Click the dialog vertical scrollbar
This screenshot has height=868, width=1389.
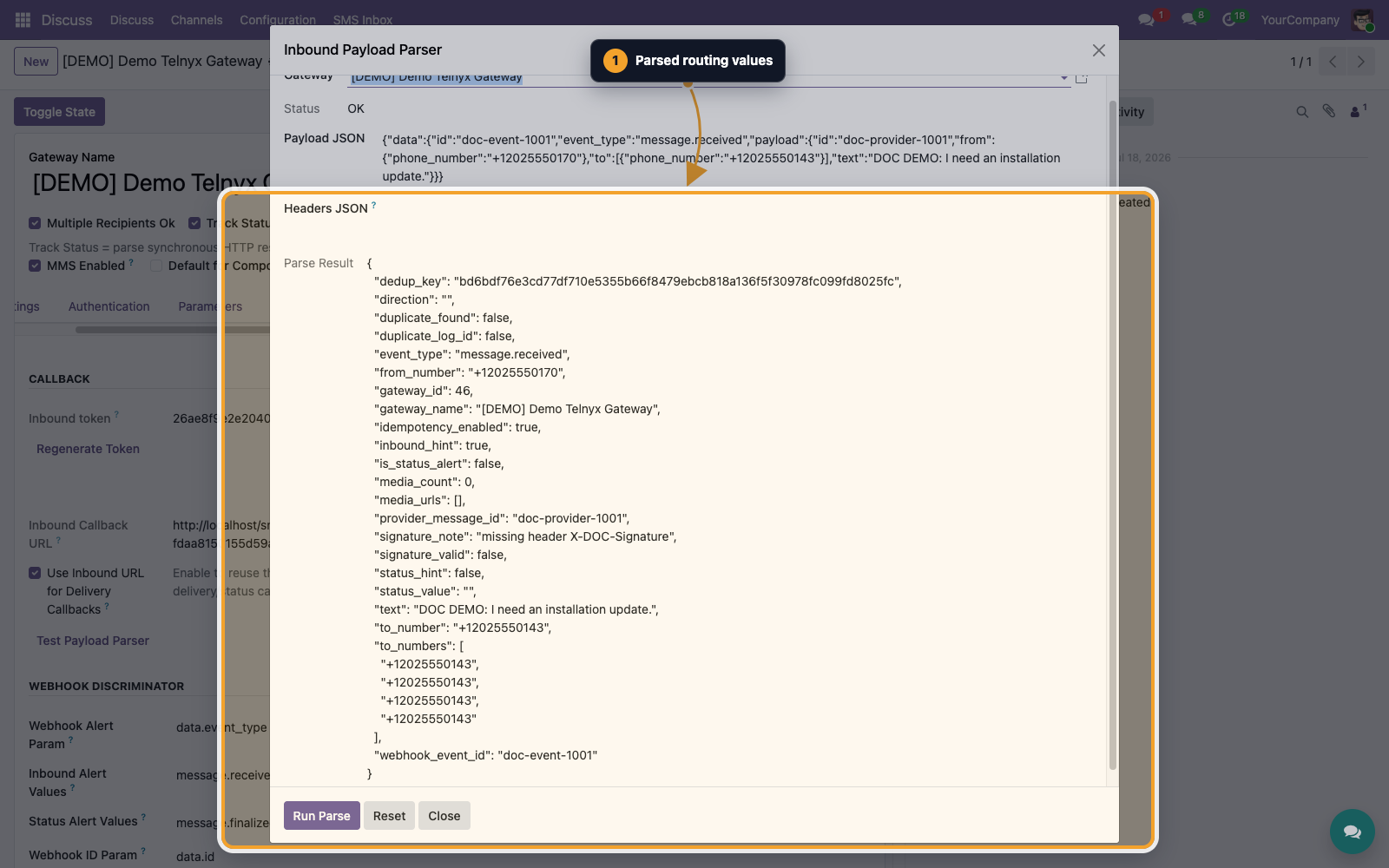(1113, 434)
